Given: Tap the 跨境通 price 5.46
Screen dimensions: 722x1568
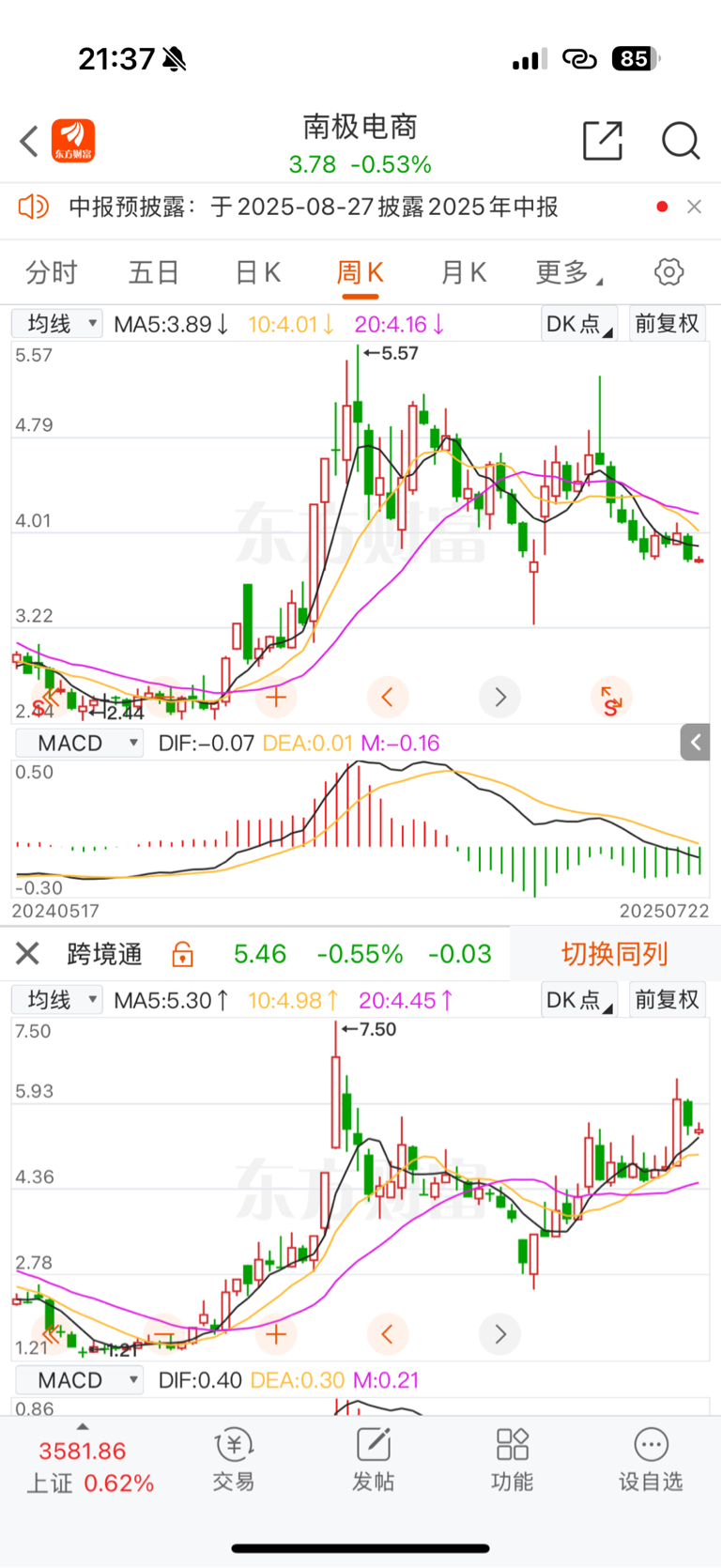Looking at the screenshot, I should tap(260, 954).
